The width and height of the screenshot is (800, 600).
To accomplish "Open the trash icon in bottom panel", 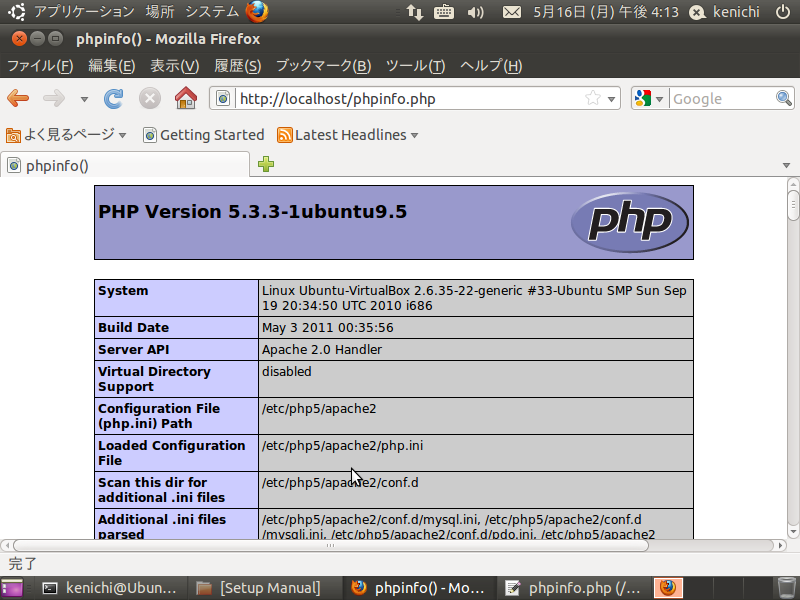I will click(786, 588).
